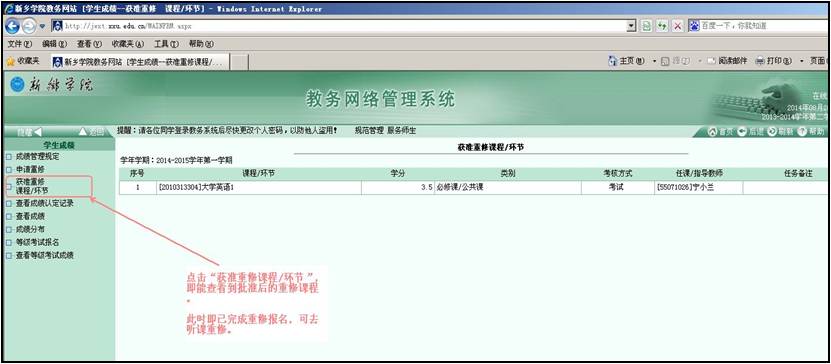Click the green Refresh arrows icon
The image size is (831, 364).
662,26
